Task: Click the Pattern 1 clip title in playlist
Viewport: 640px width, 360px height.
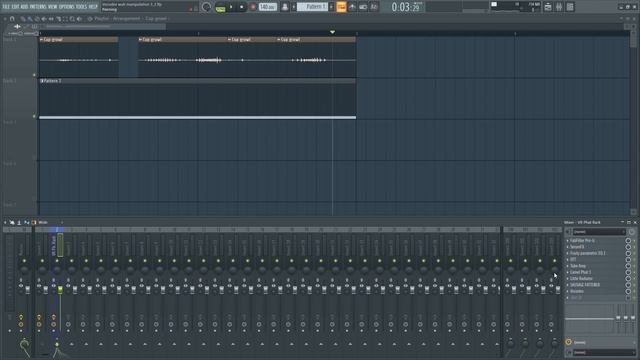Action: [51, 81]
